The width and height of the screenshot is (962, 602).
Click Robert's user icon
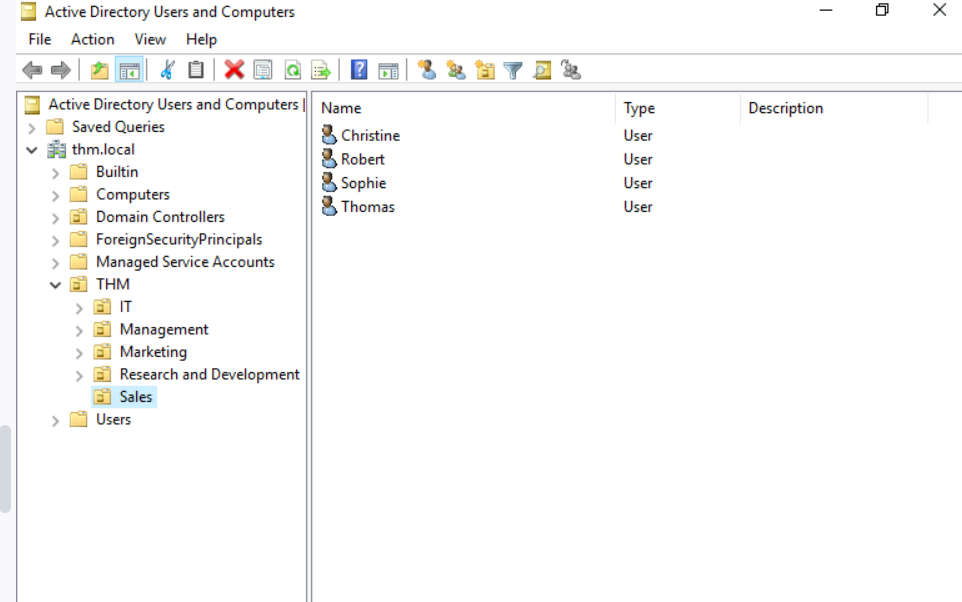[x=329, y=159]
